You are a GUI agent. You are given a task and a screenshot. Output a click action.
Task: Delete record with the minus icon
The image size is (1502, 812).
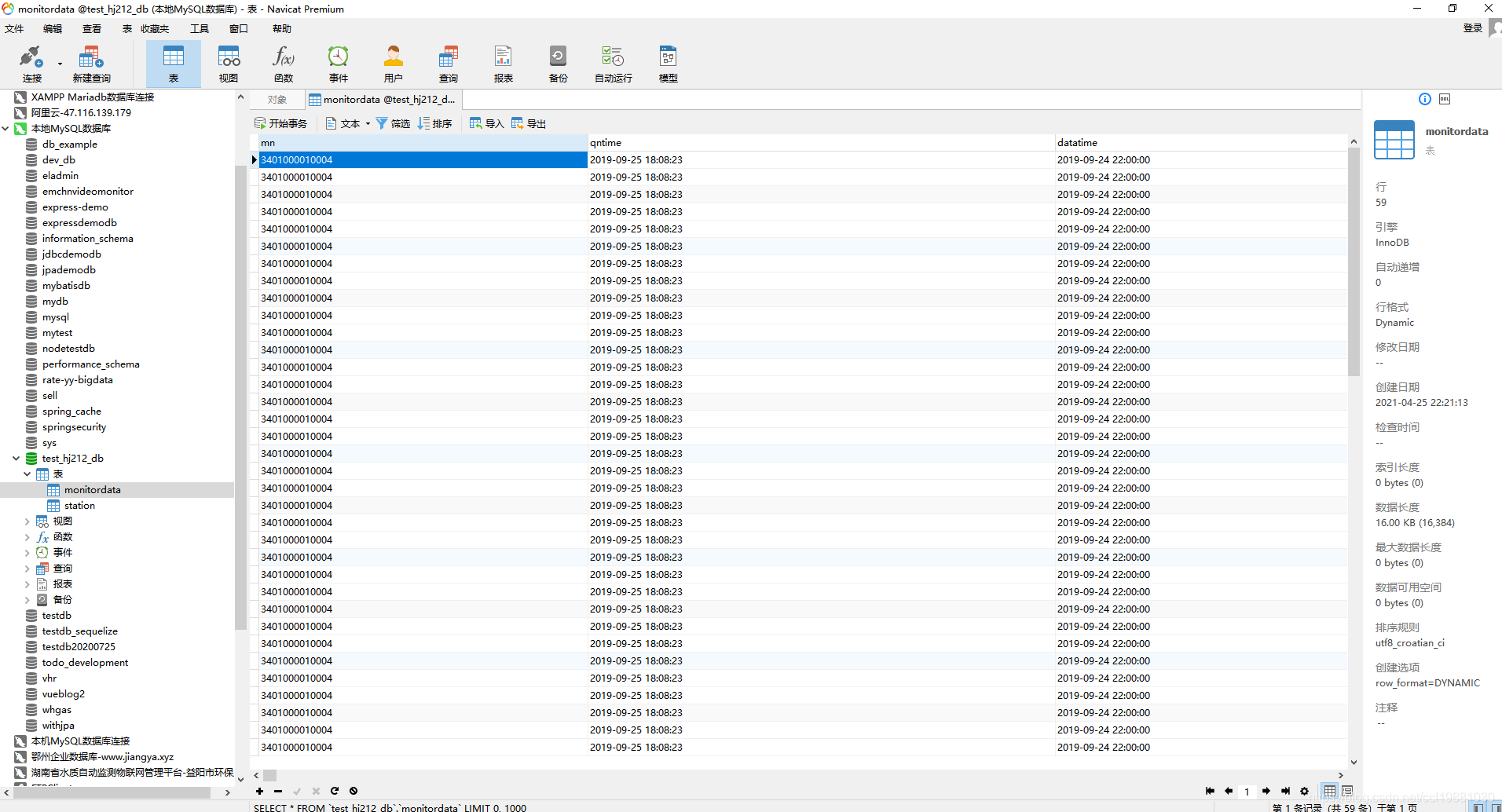pos(278,791)
